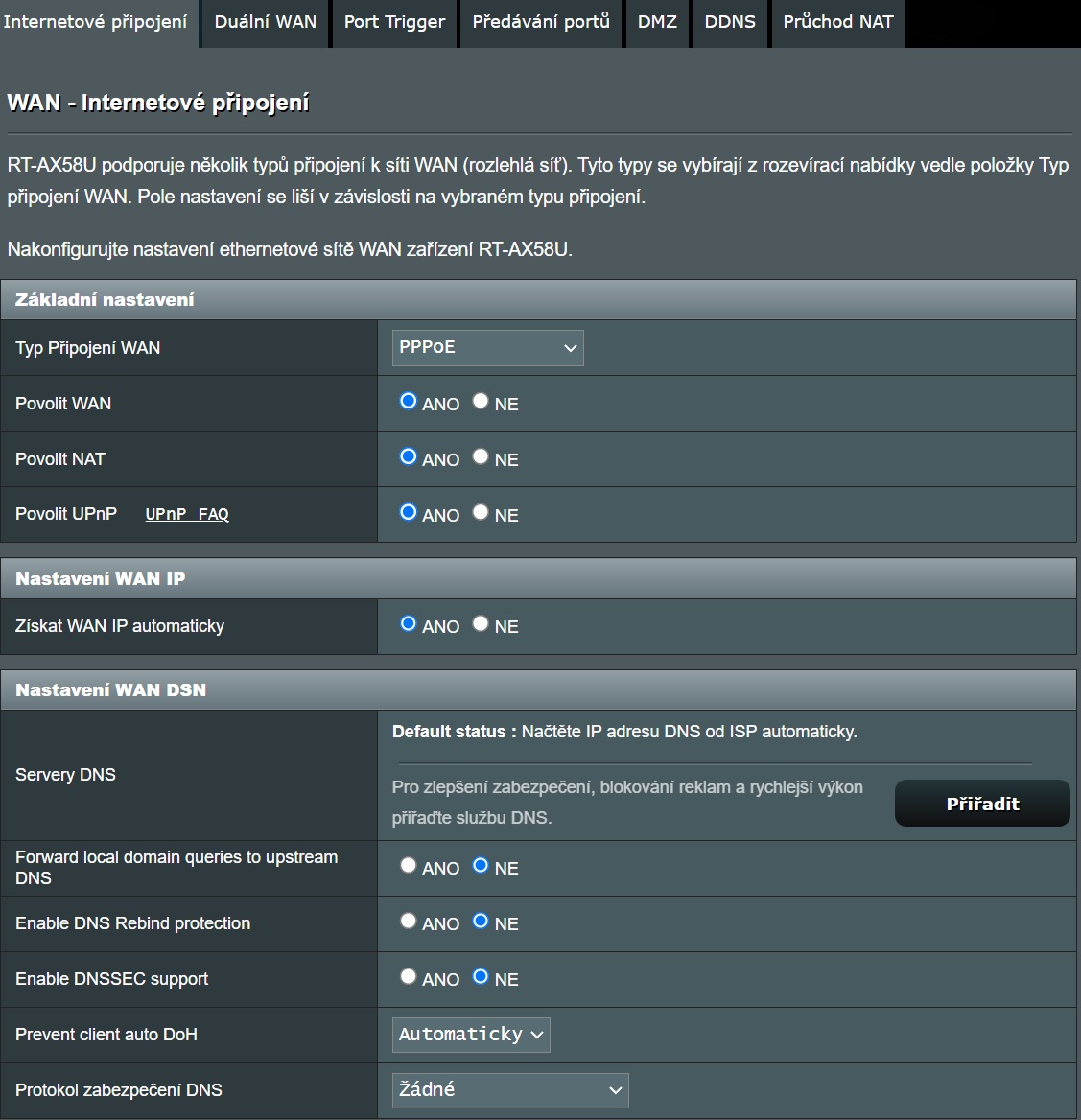
Task: Select ANO for Forward local domain queries
Action: [409, 866]
